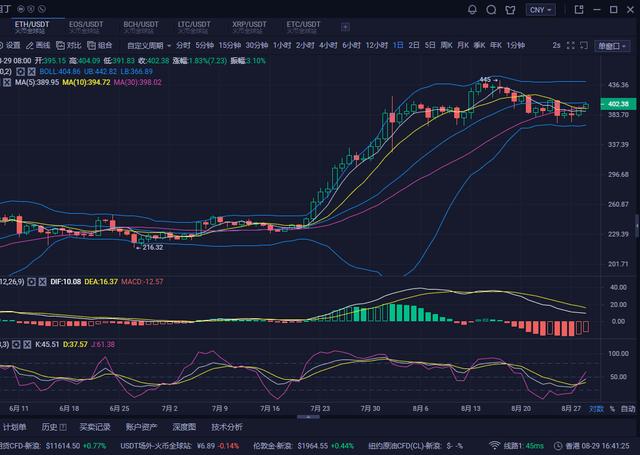This screenshot has width=640, height=455.
Task: Expand the custom period dropdown (自定义周期)
Action: click(x=146, y=45)
